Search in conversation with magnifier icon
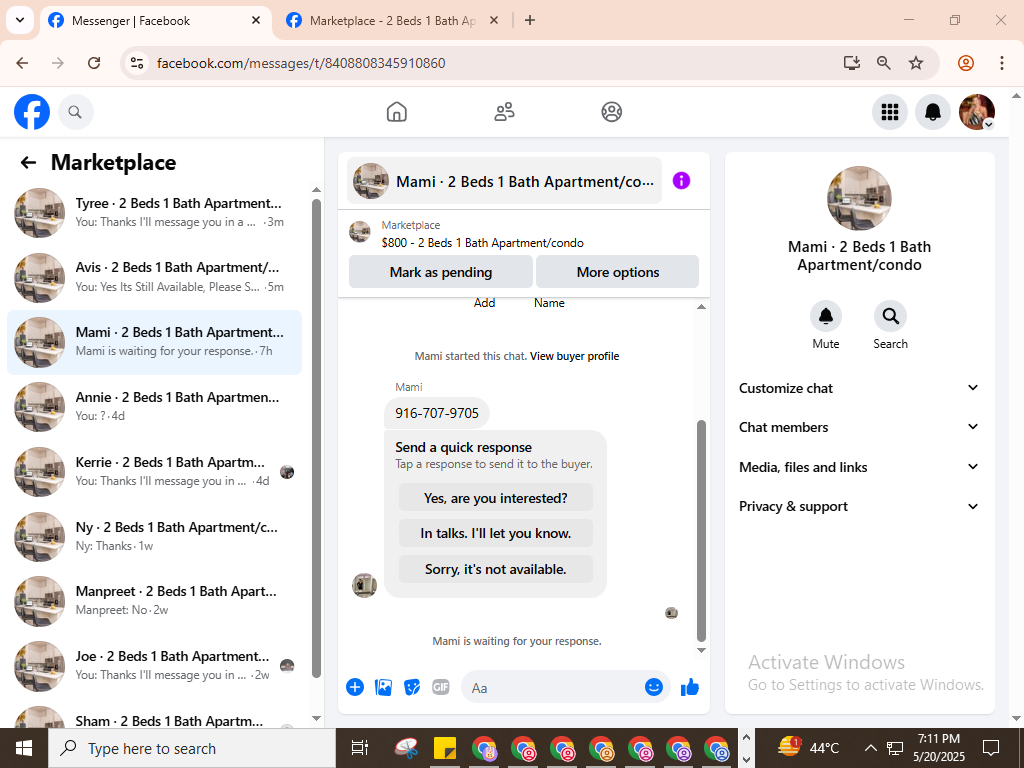Screen dimensions: 1024x768 click(x=890, y=317)
